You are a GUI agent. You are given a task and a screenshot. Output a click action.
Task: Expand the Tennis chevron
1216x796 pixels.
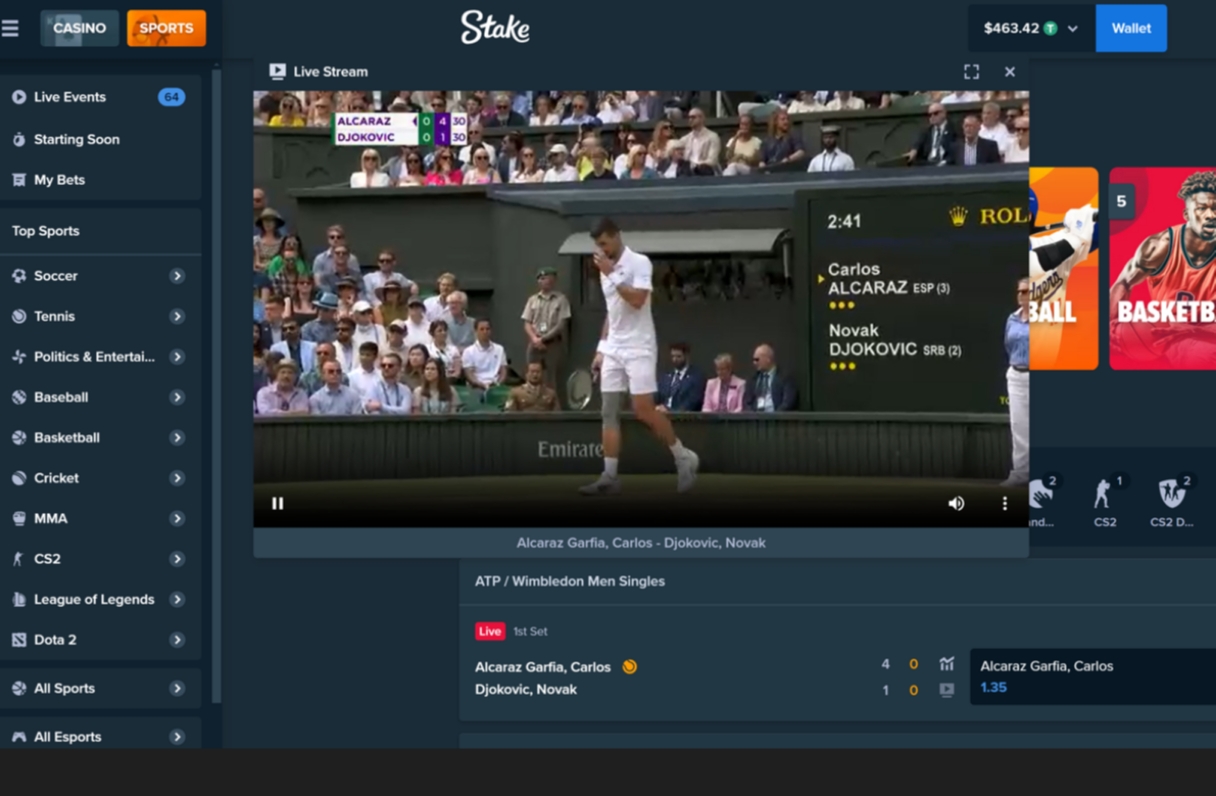[177, 316]
